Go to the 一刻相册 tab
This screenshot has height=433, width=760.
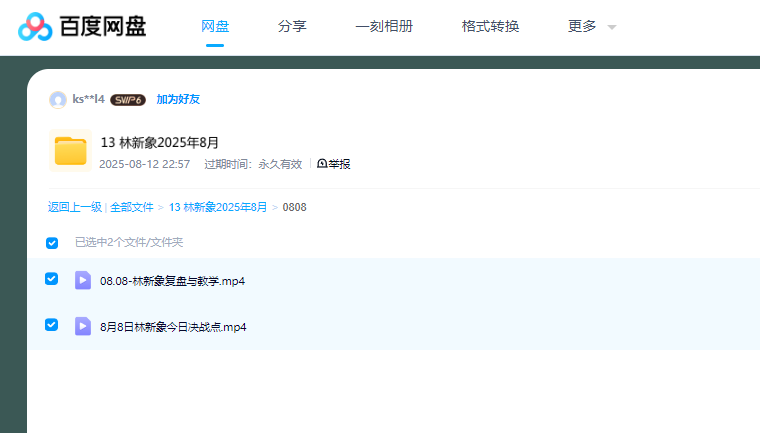pos(384,26)
